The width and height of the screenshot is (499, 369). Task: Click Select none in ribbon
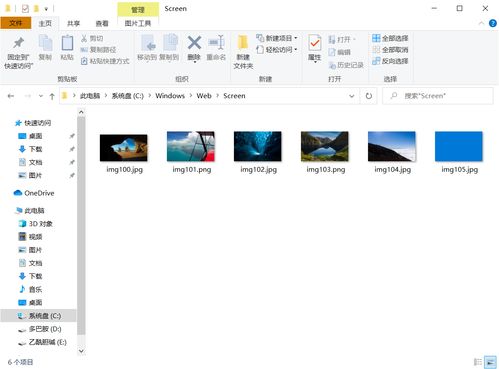(390, 50)
